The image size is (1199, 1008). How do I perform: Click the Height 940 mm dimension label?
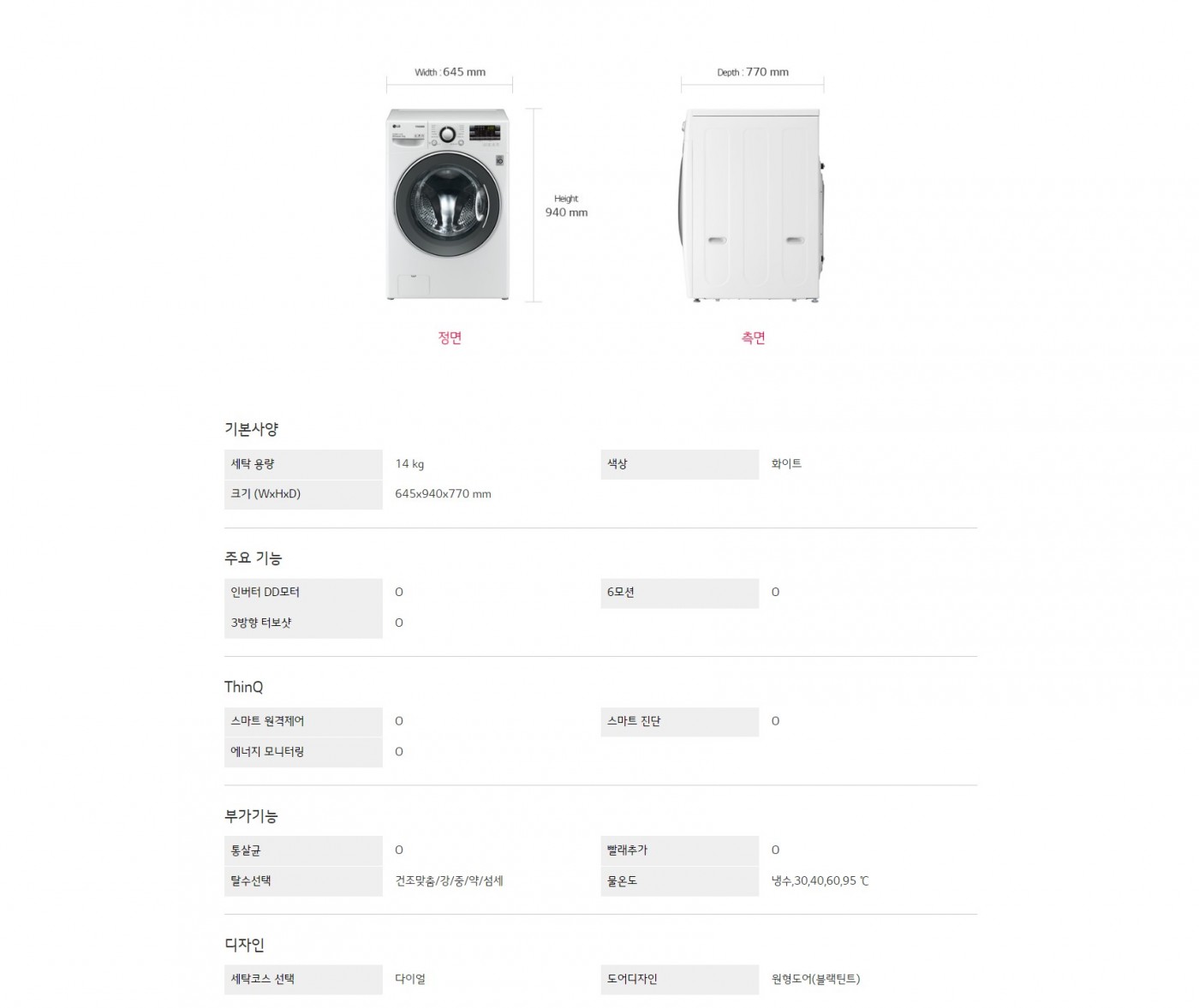pos(566,206)
